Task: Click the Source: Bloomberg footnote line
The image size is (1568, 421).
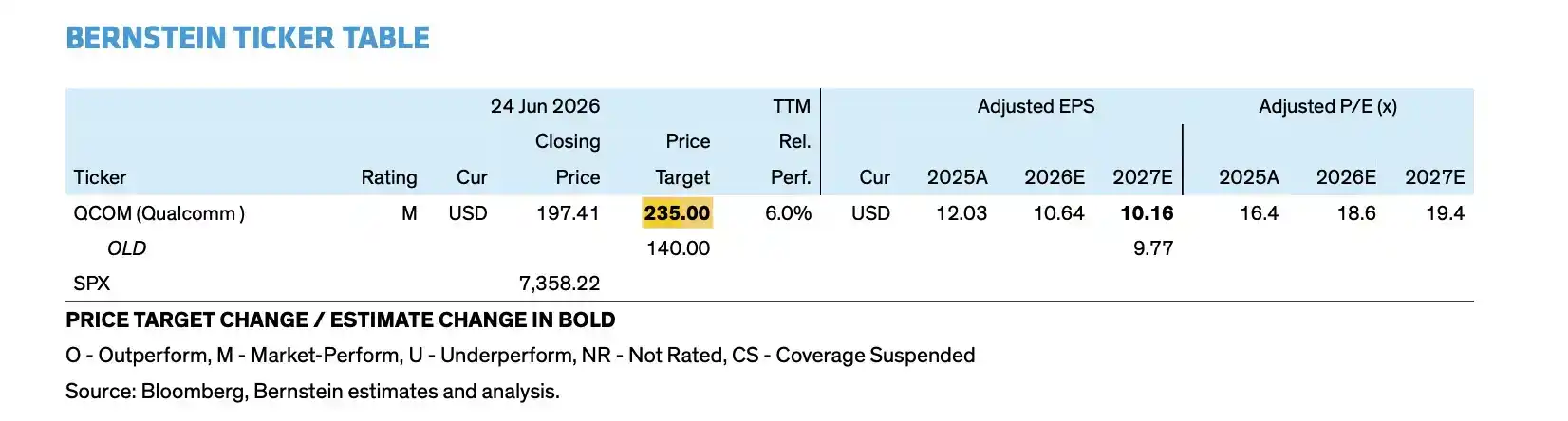Action: coord(312,392)
